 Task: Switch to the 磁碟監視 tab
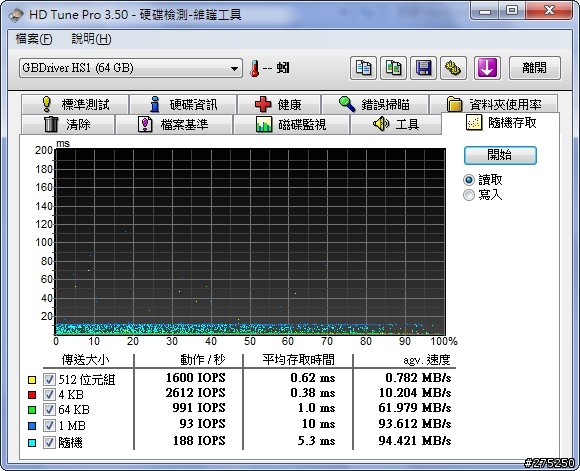click(x=291, y=124)
